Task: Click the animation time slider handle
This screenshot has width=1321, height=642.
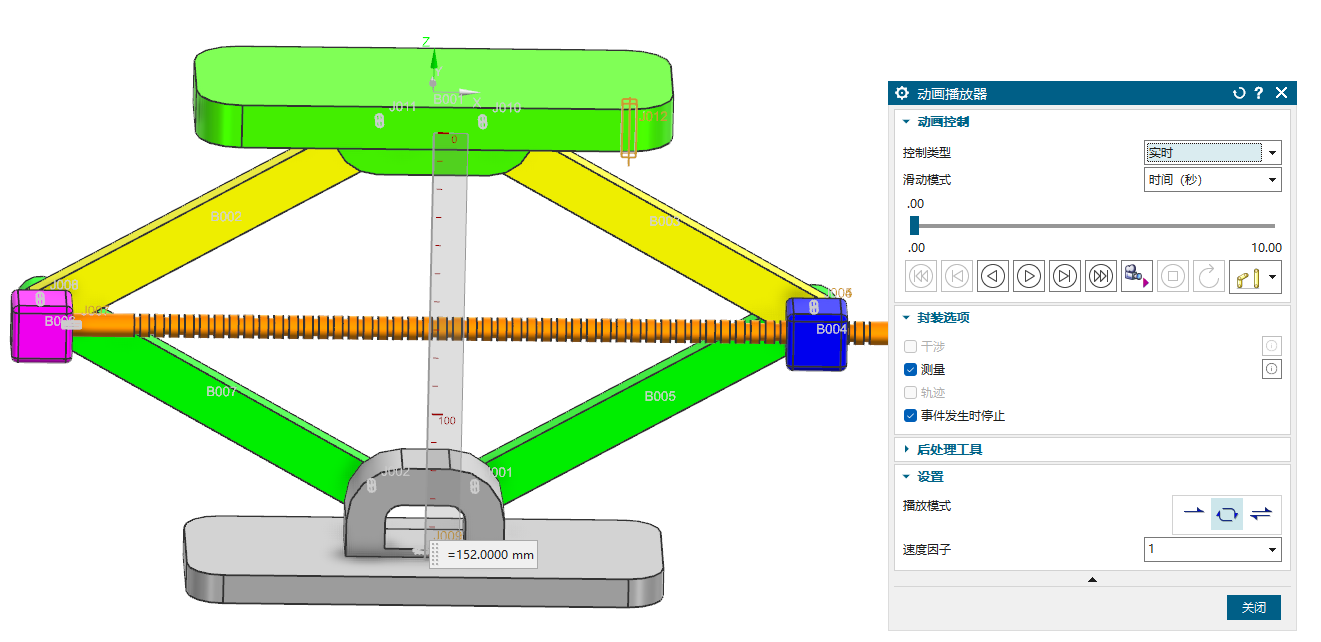Action: click(914, 226)
